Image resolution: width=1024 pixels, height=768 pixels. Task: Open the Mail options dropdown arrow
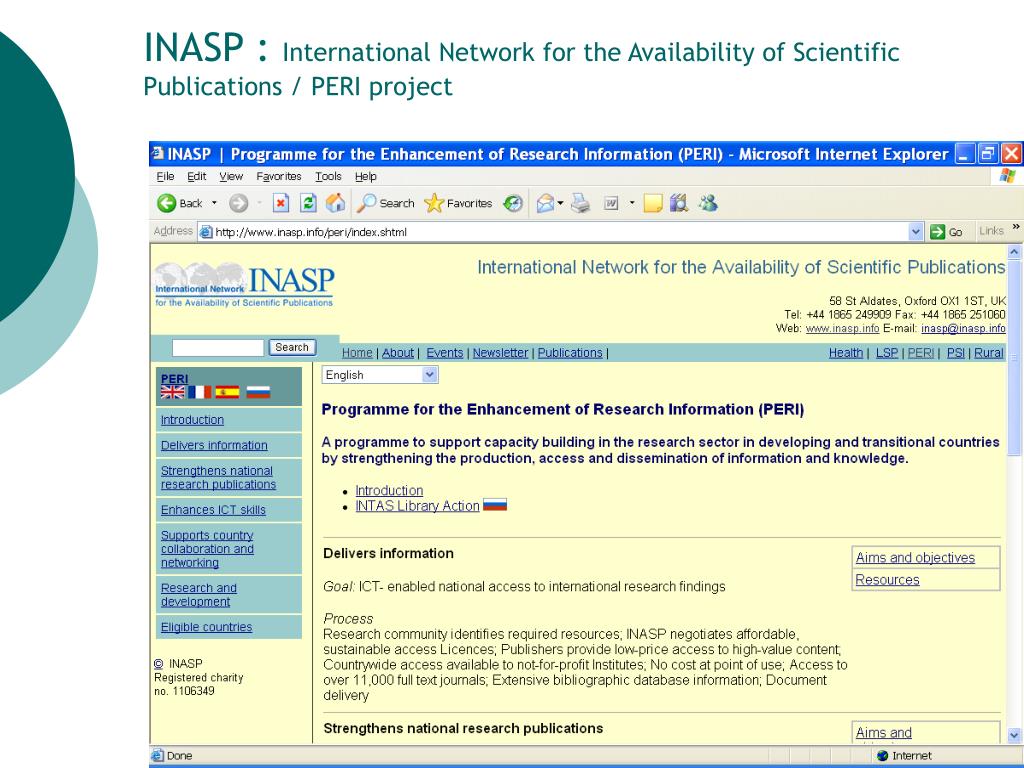(560, 204)
